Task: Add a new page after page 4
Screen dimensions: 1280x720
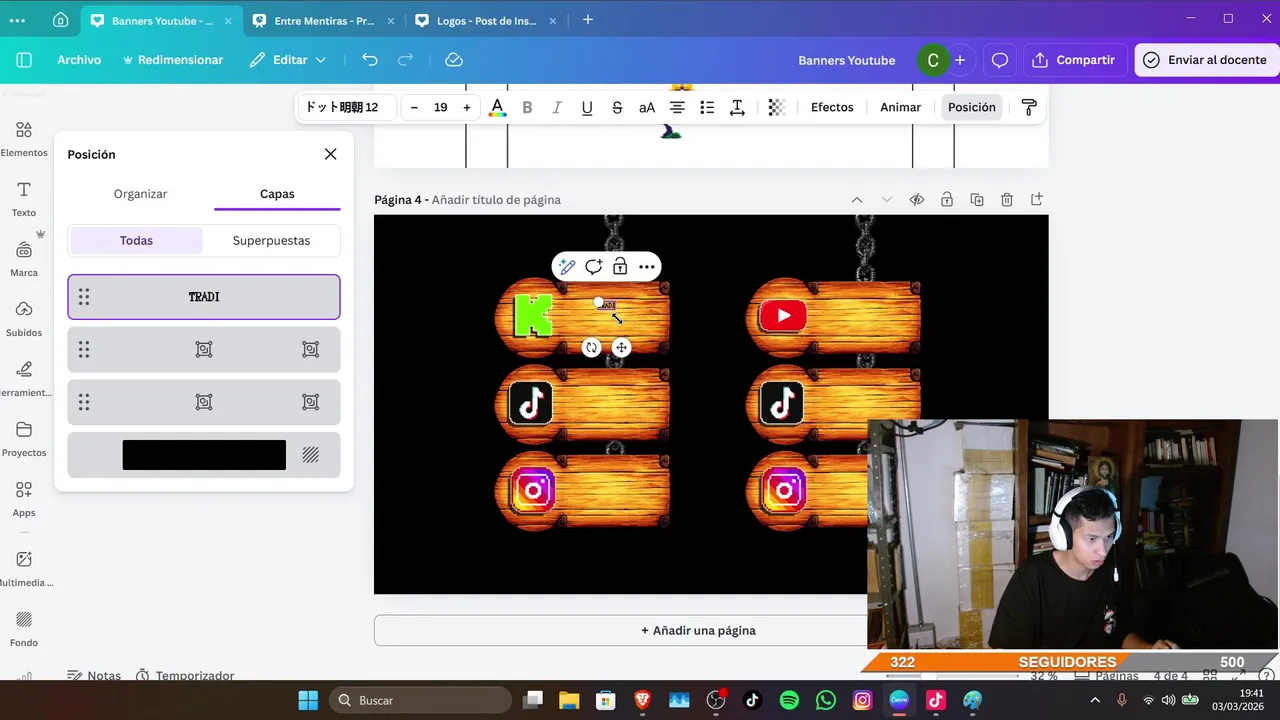Action: [1037, 200]
